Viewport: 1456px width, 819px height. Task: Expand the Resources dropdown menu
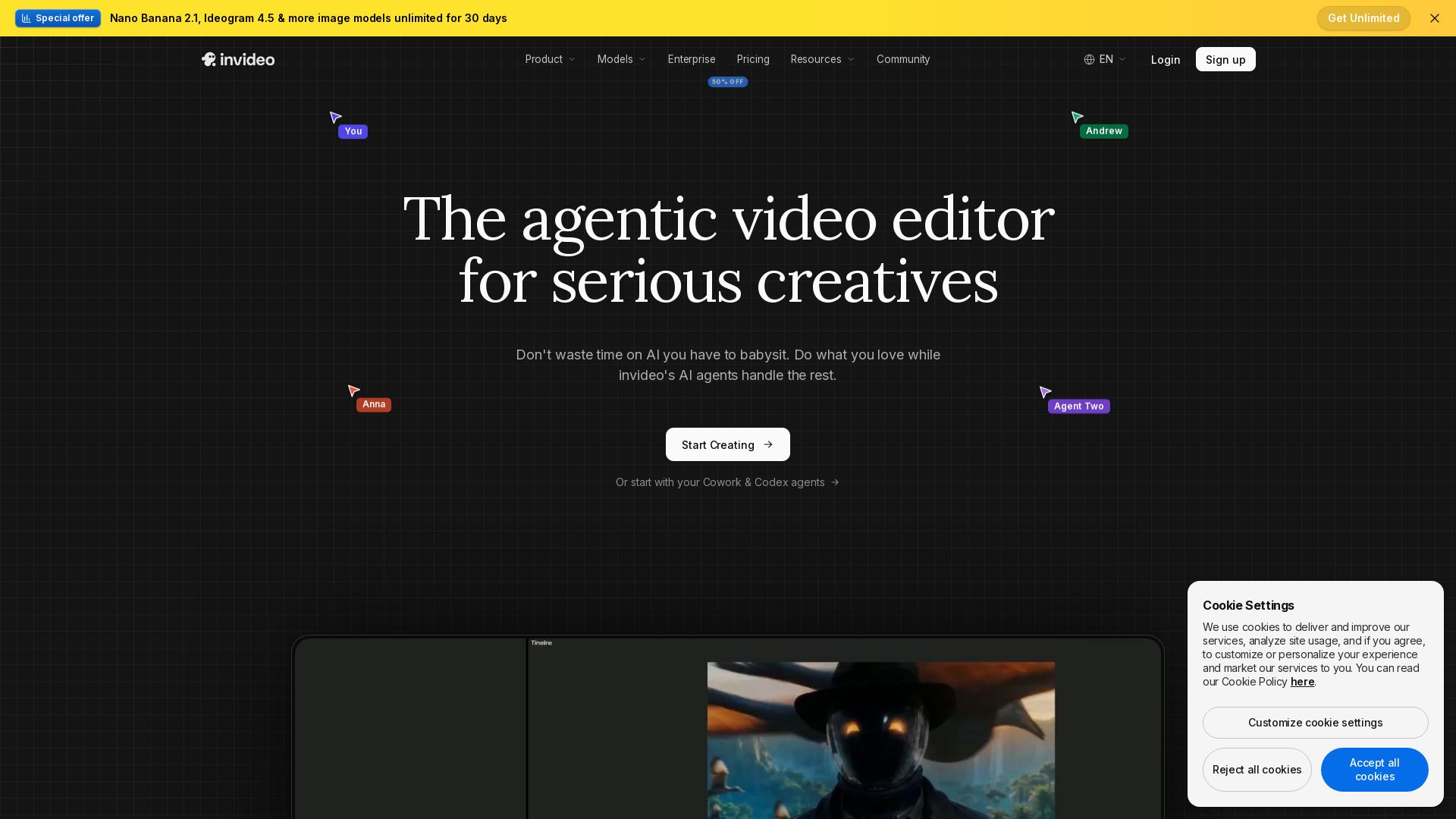(822, 59)
